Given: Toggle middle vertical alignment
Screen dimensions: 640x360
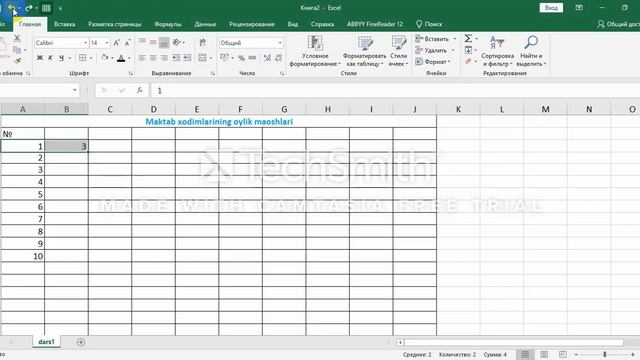Looking at the screenshot, I should click(x=153, y=42).
